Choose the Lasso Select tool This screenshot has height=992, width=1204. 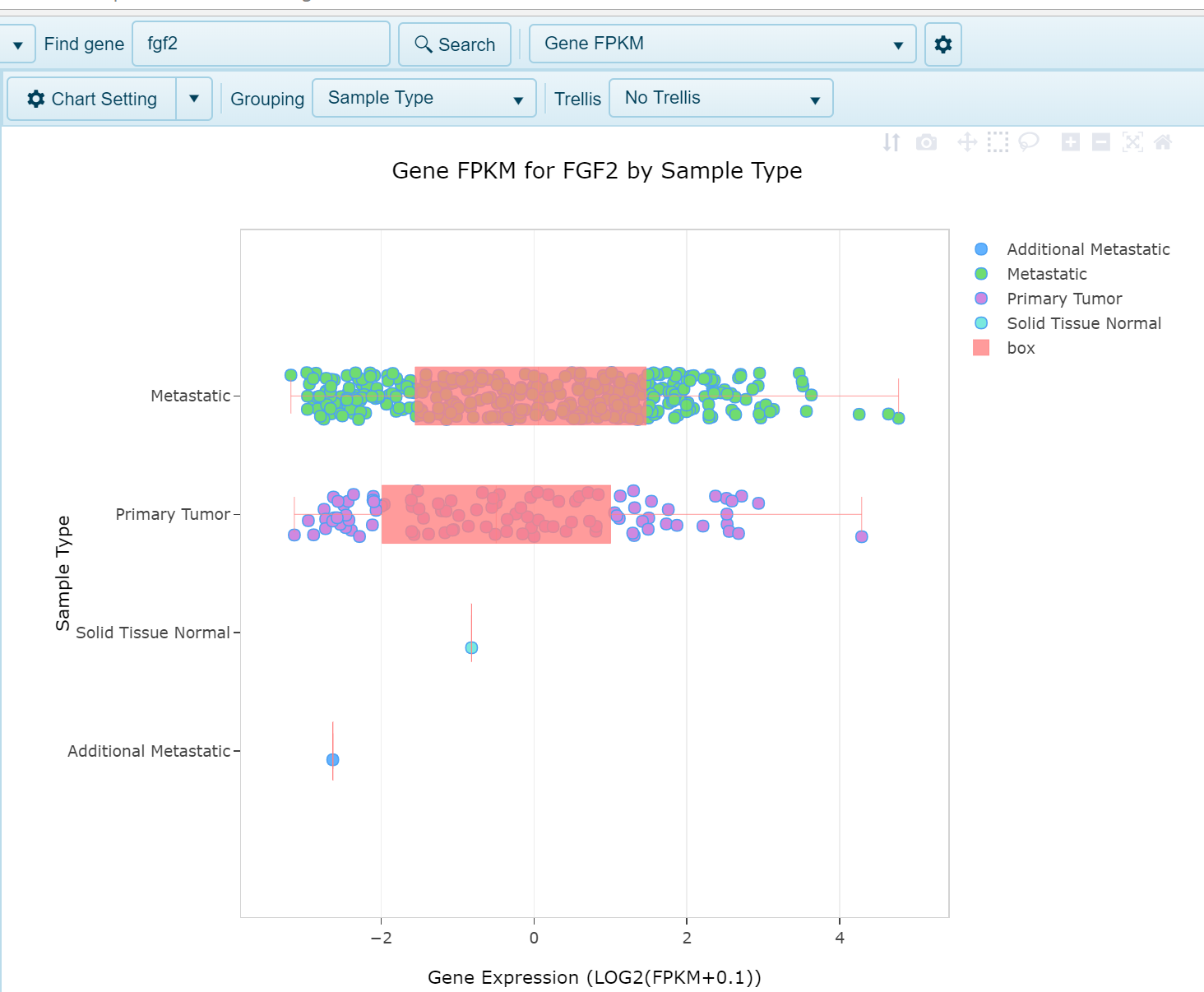[1027, 142]
